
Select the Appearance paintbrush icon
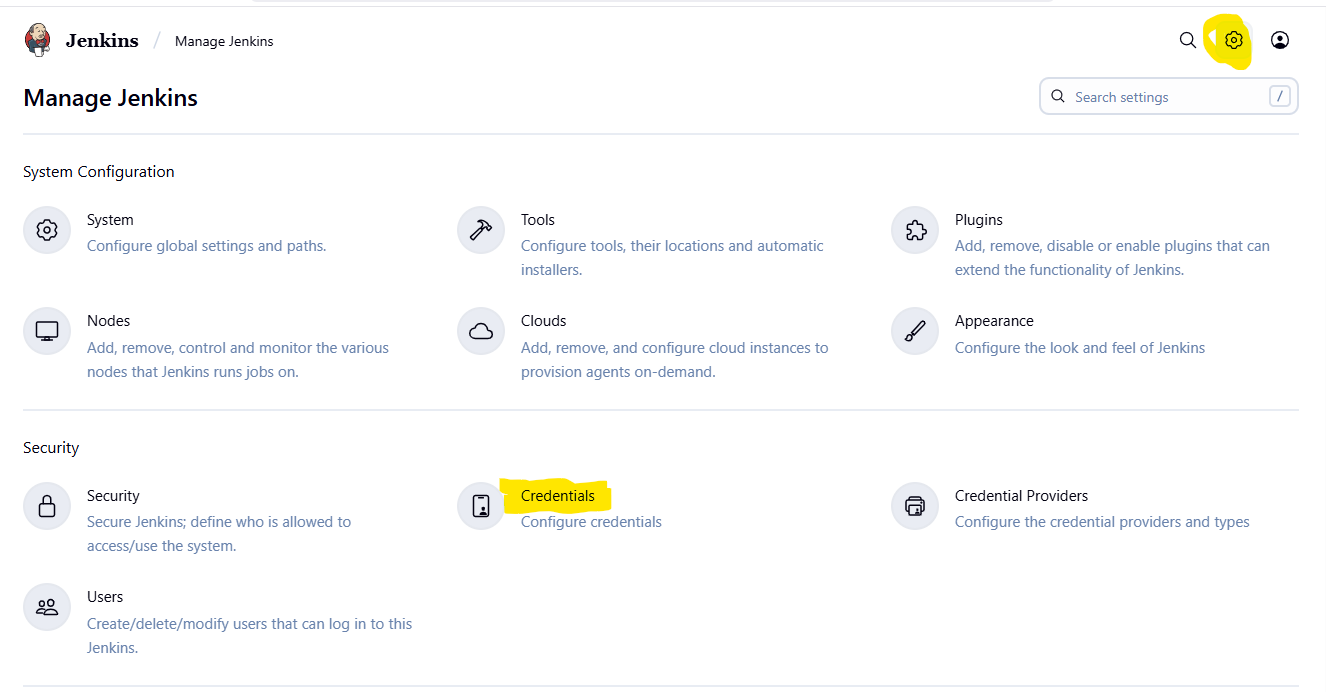point(915,331)
